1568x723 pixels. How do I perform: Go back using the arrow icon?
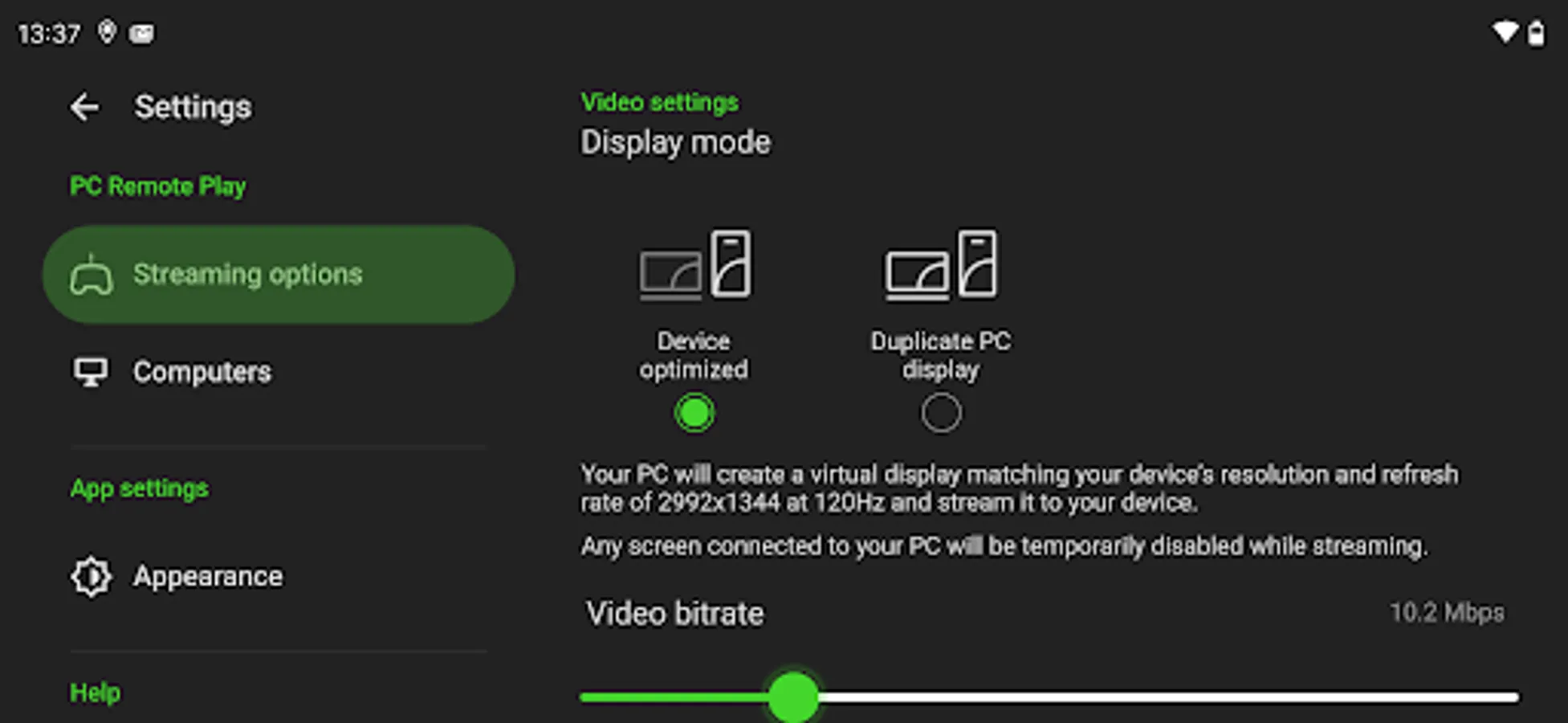point(84,107)
